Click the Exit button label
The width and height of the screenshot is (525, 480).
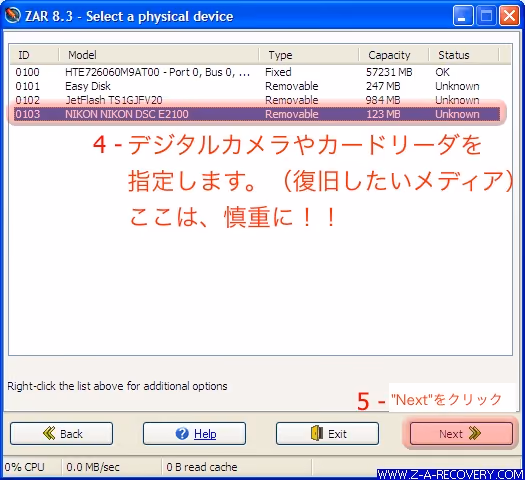[x=337, y=434]
